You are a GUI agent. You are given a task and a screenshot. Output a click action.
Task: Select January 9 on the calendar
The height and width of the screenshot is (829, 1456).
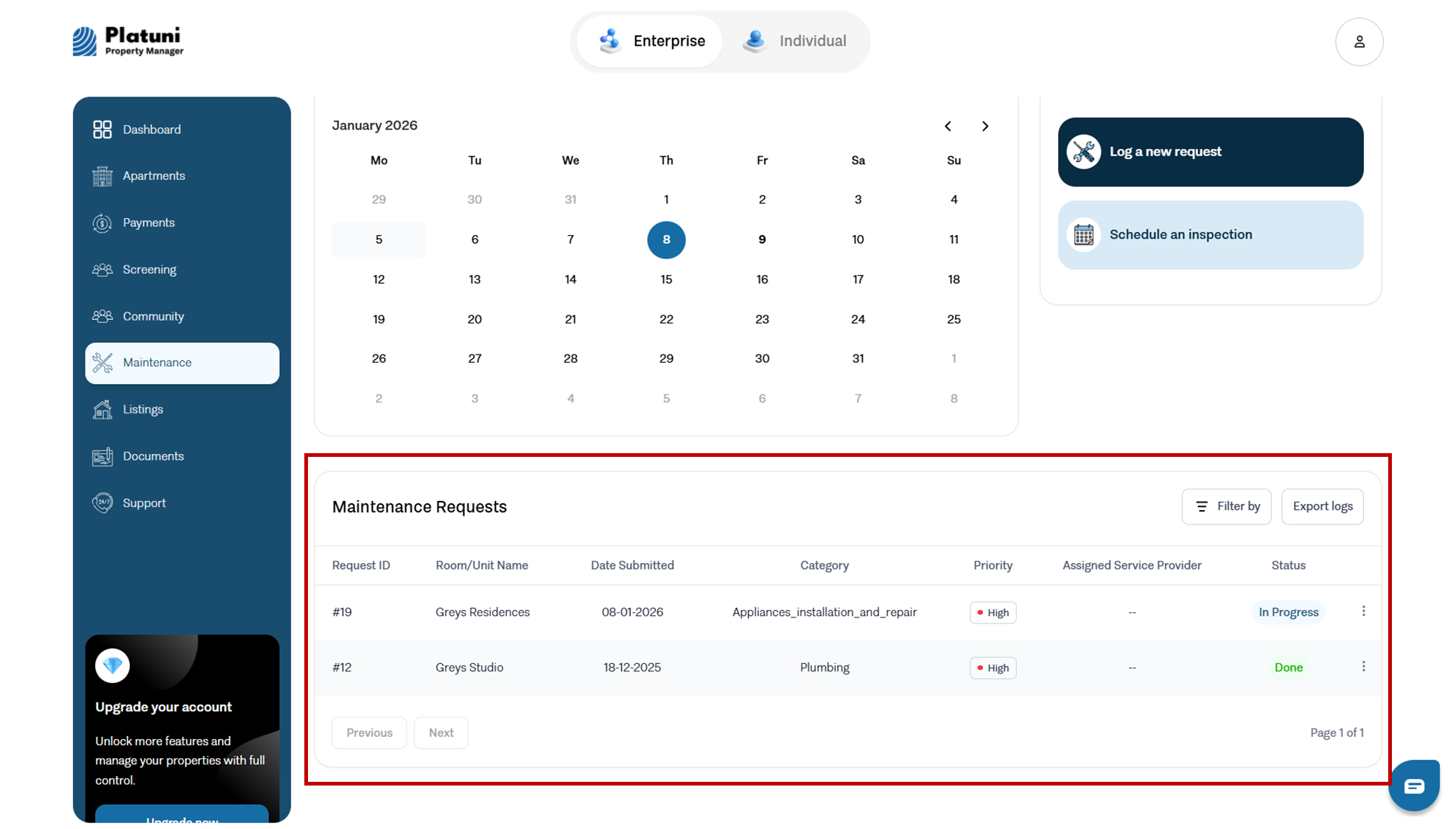(x=762, y=240)
